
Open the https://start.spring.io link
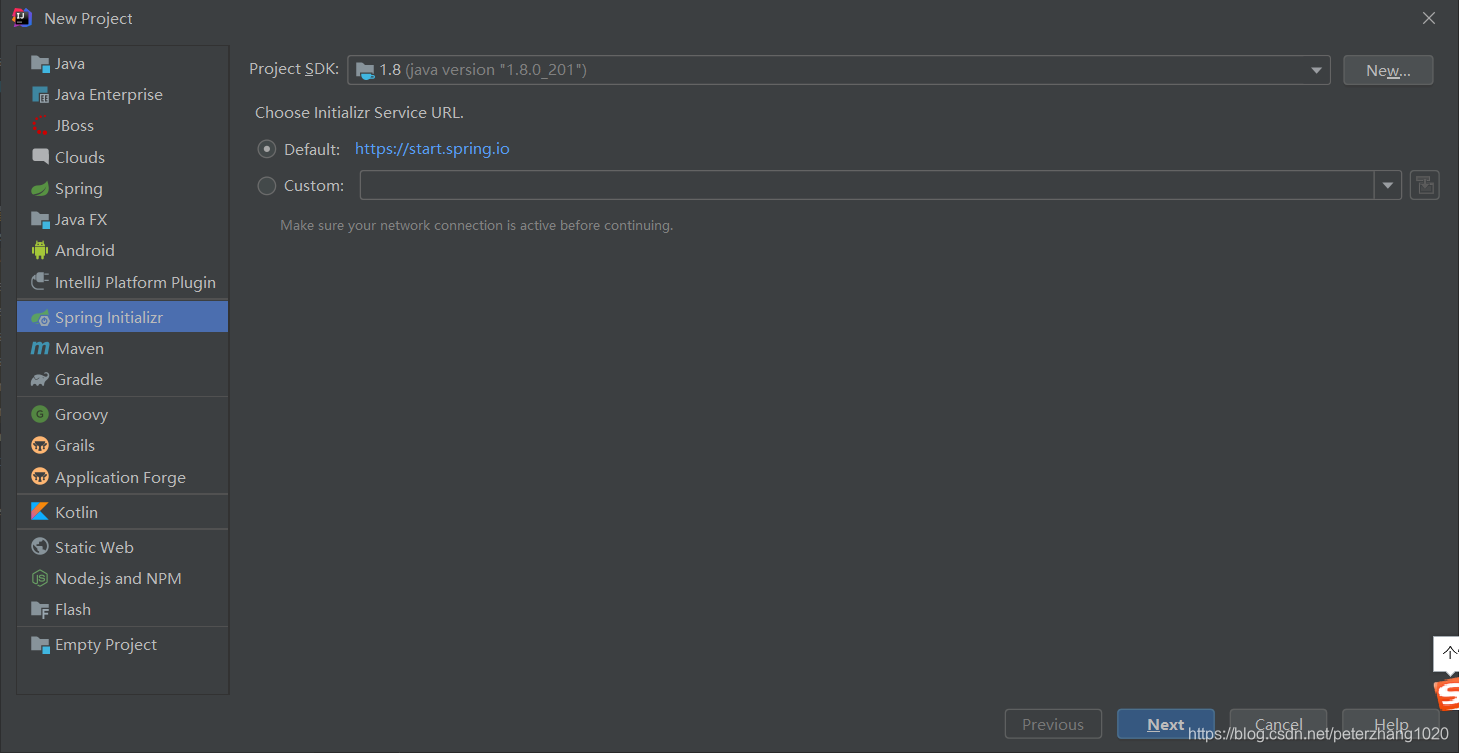point(432,149)
